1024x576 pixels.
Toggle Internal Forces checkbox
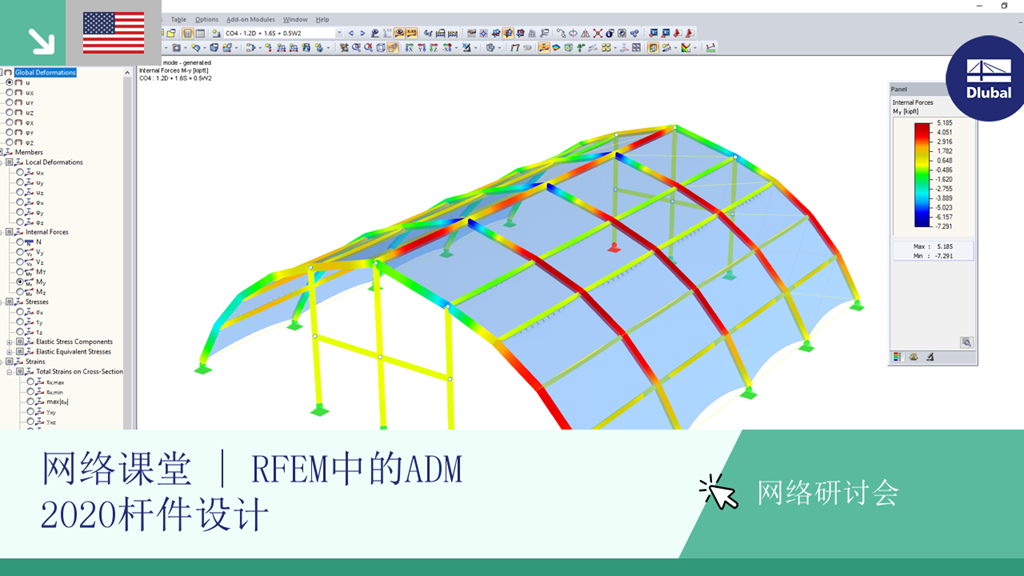[x=9, y=232]
